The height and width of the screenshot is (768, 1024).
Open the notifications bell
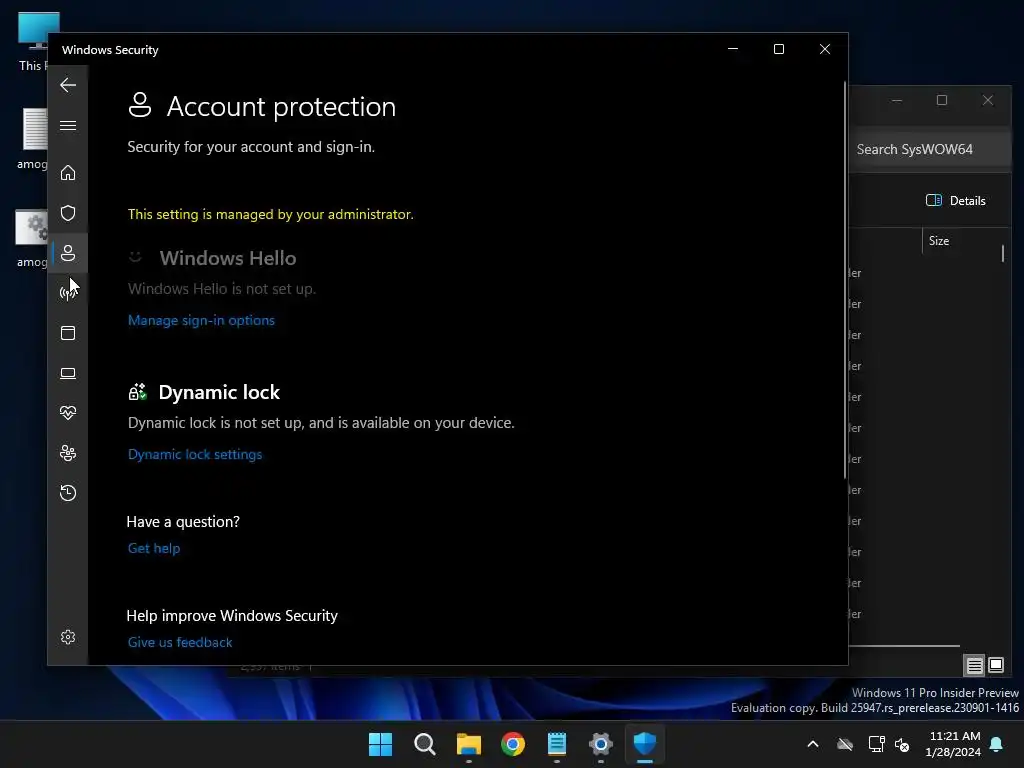click(x=997, y=744)
